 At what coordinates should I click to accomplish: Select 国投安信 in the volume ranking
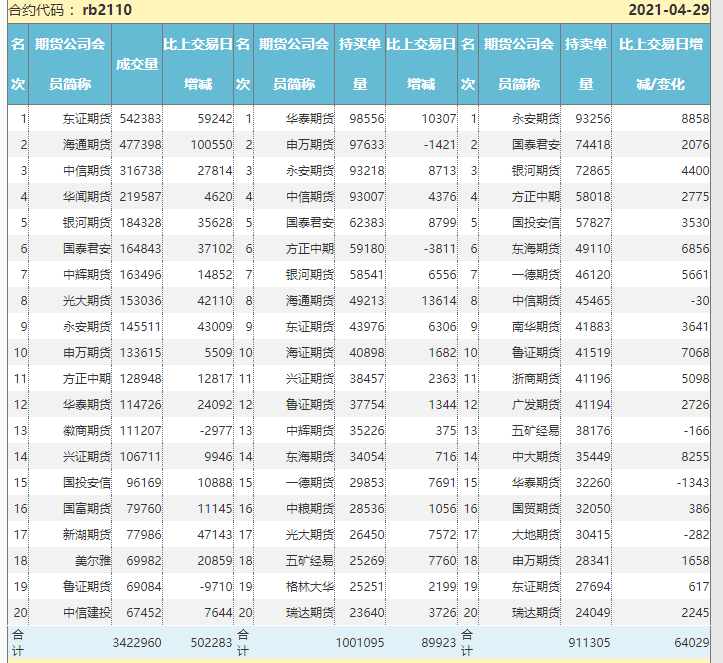(87, 483)
